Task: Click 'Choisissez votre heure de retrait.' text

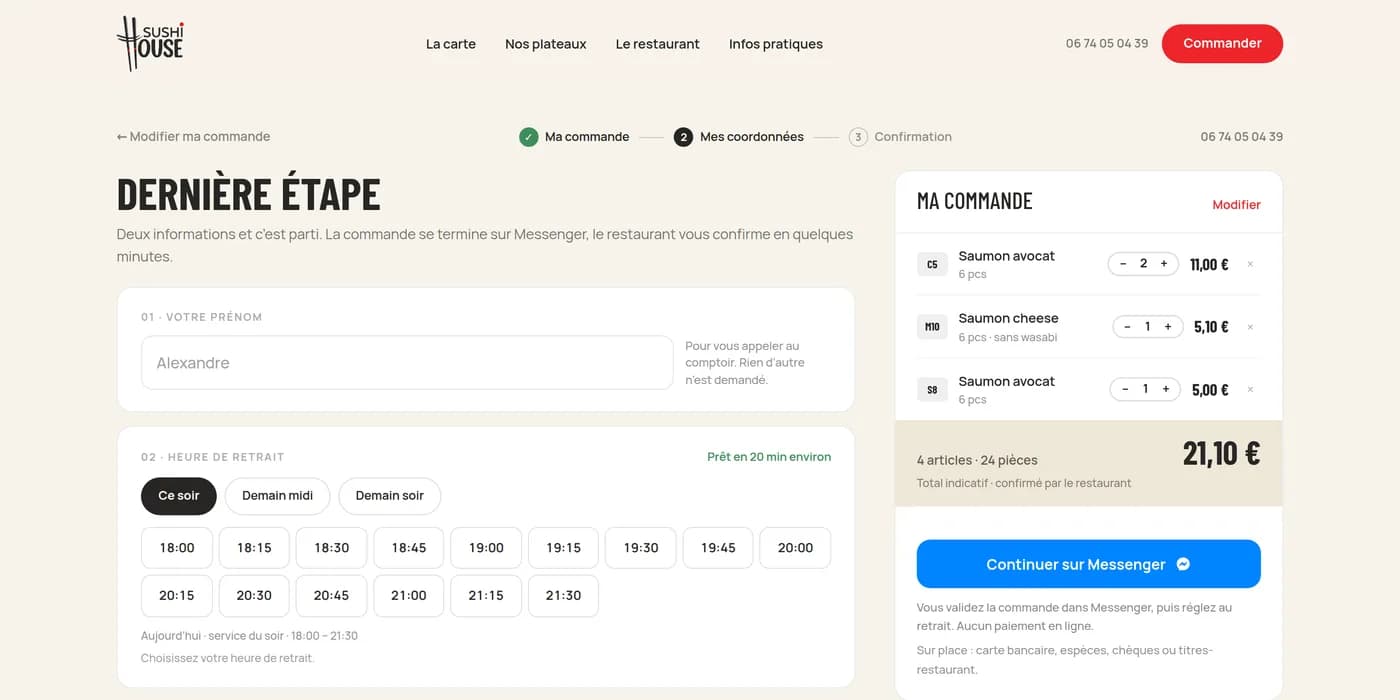Action: coord(228,658)
